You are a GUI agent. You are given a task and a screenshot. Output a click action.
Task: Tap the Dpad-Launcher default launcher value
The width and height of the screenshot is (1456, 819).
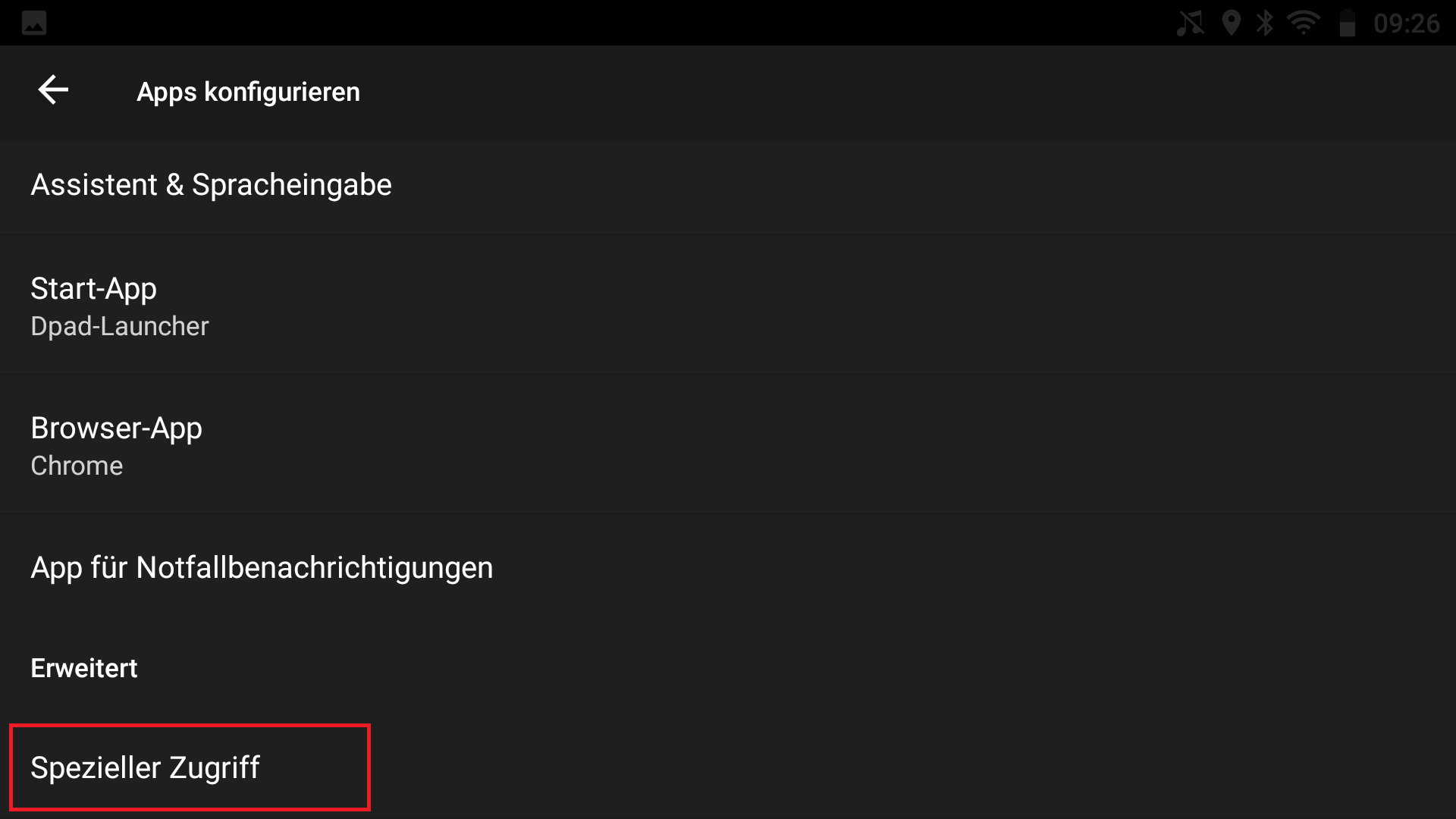point(119,326)
